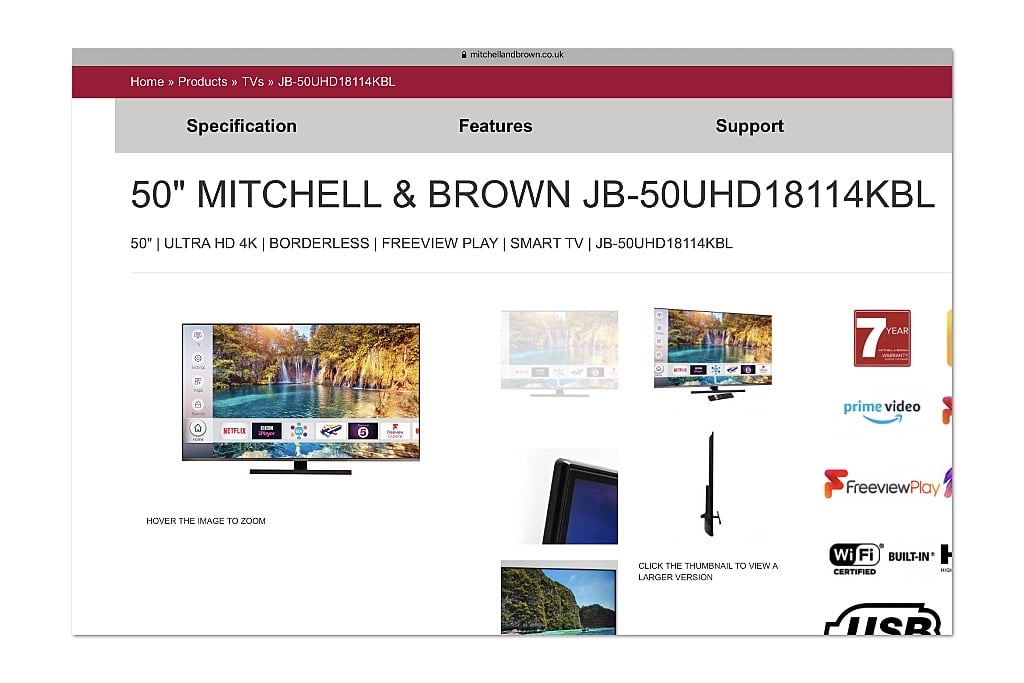
Task: Click JB-50UHD18114KBL breadcrumb item
Action: click(336, 82)
